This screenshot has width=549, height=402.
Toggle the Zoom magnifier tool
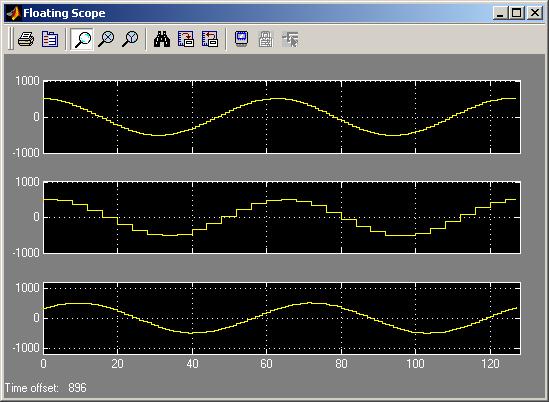coord(82,39)
